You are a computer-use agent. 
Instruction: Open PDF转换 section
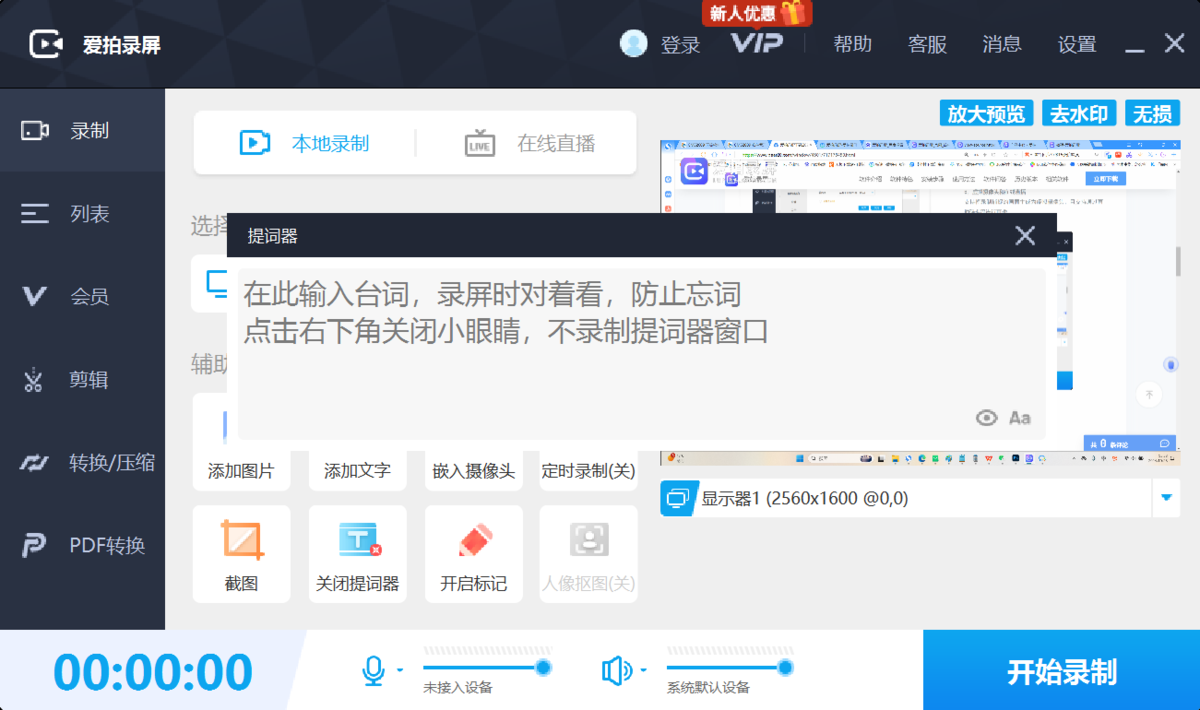point(82,545)
